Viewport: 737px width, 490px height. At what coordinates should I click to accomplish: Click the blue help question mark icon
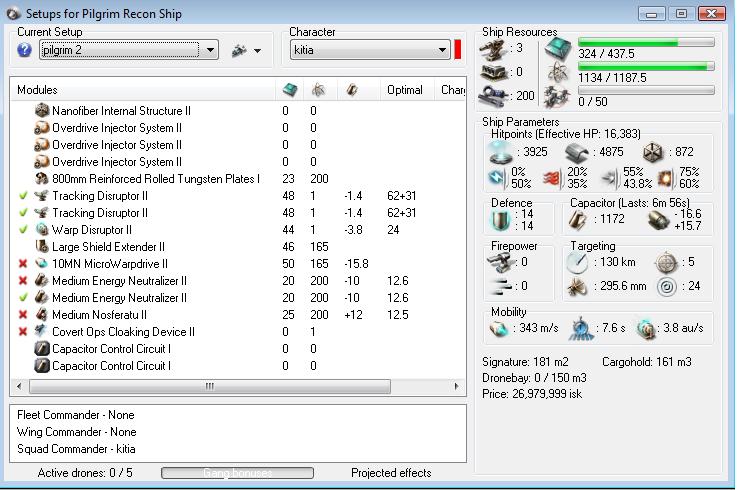pos(24,50)
